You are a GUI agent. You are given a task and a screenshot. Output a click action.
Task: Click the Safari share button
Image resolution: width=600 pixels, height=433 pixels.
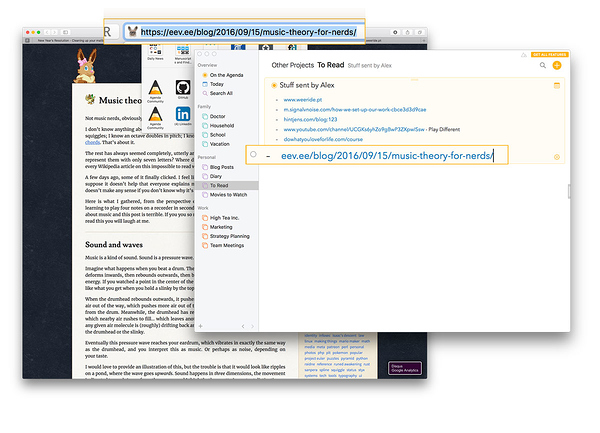click(408, 33)
